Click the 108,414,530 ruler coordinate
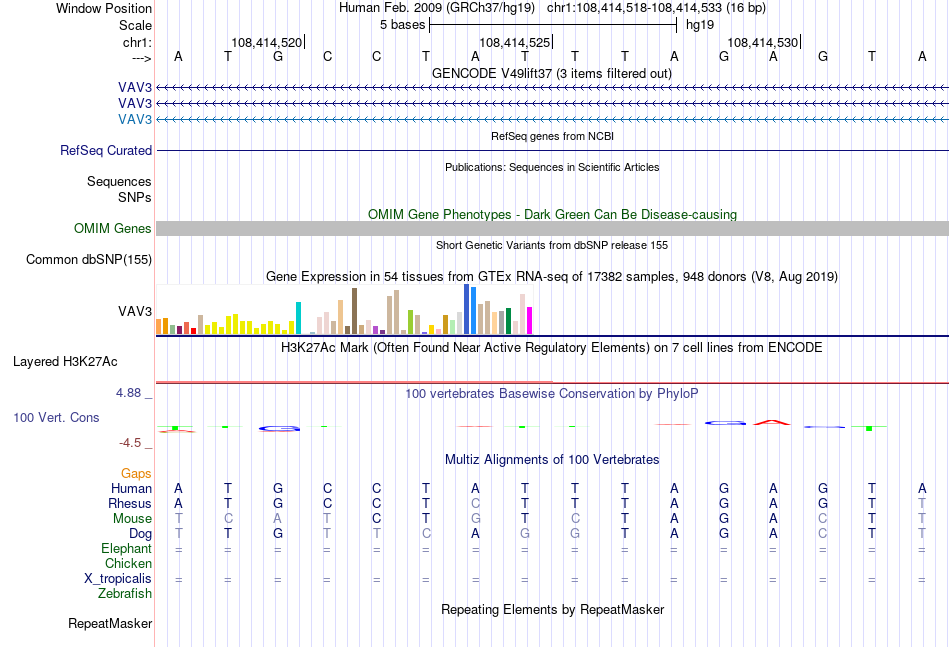 (x=763, y=42)
